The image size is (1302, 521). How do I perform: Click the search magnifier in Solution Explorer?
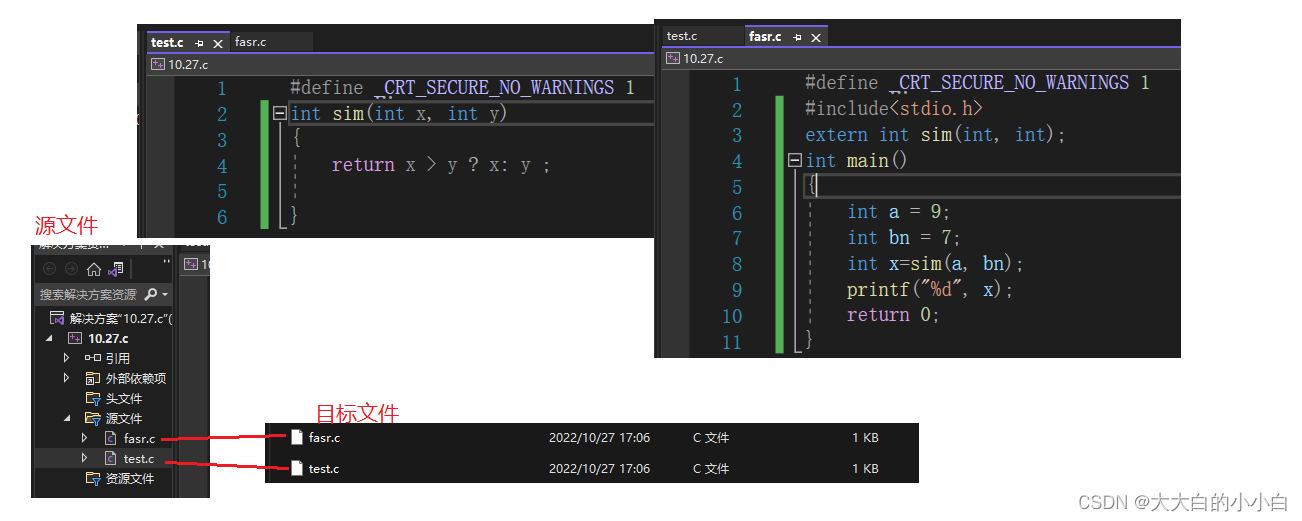click(x=151, y=295)
